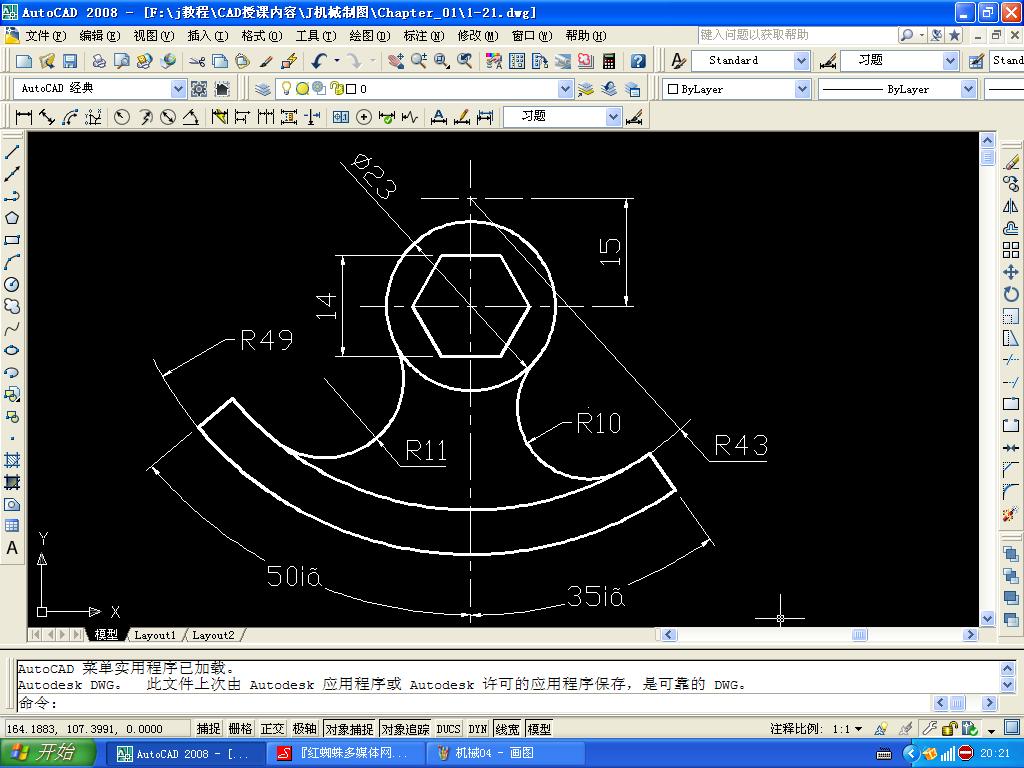Select the Multiline Text tool
The width and height of the screenshot is (1024, 768).
pyautogui.click(x=12, y=549)
